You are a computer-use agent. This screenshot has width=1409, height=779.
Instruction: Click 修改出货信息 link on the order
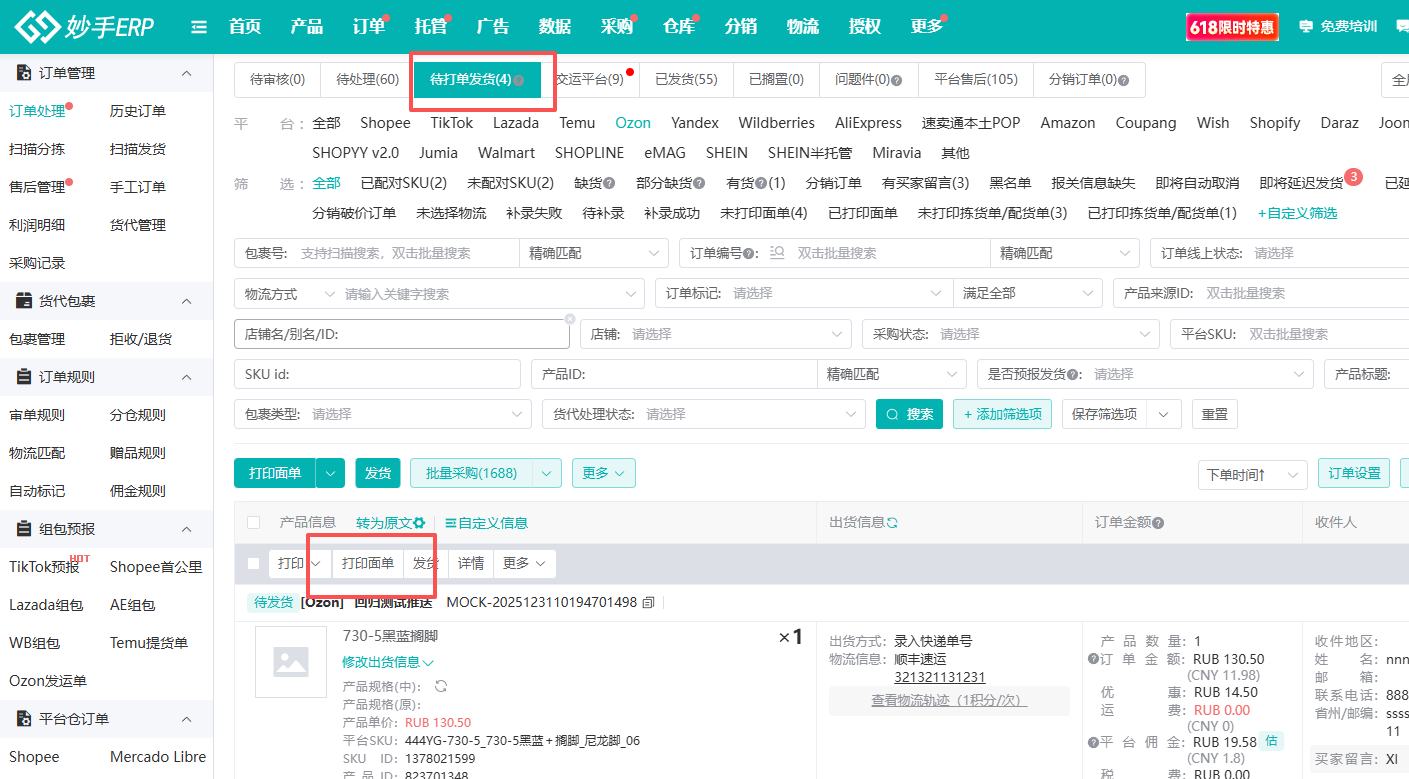click(388, 662)
